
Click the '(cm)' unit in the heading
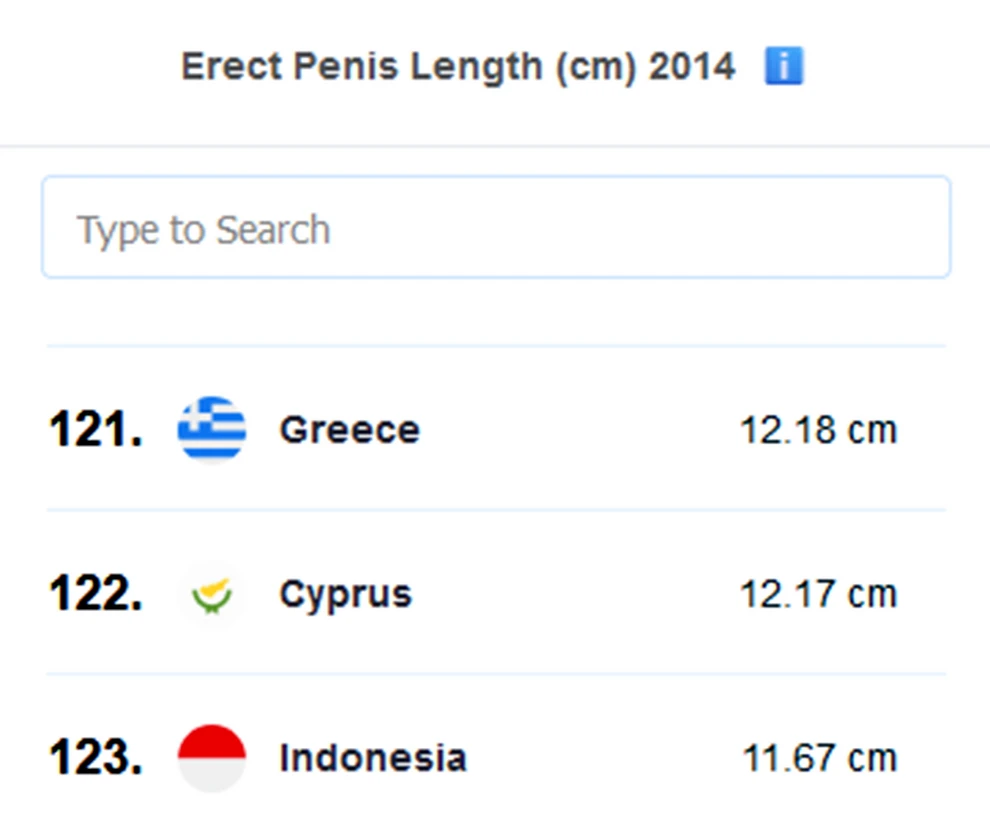coord(590,68)
